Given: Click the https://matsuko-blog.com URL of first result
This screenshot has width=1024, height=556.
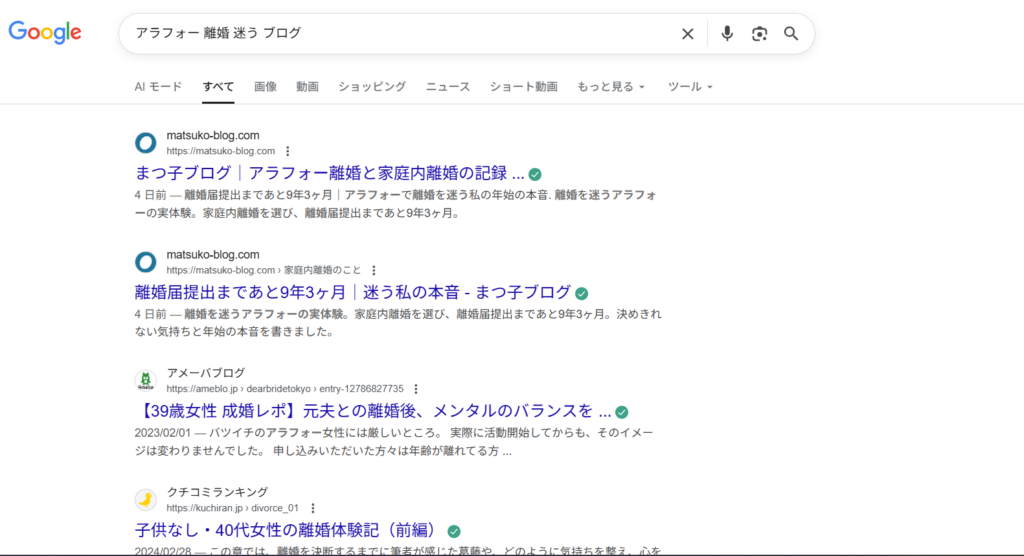Looking at the screenshot, I should pyautogui.click(x=221, y=151).
